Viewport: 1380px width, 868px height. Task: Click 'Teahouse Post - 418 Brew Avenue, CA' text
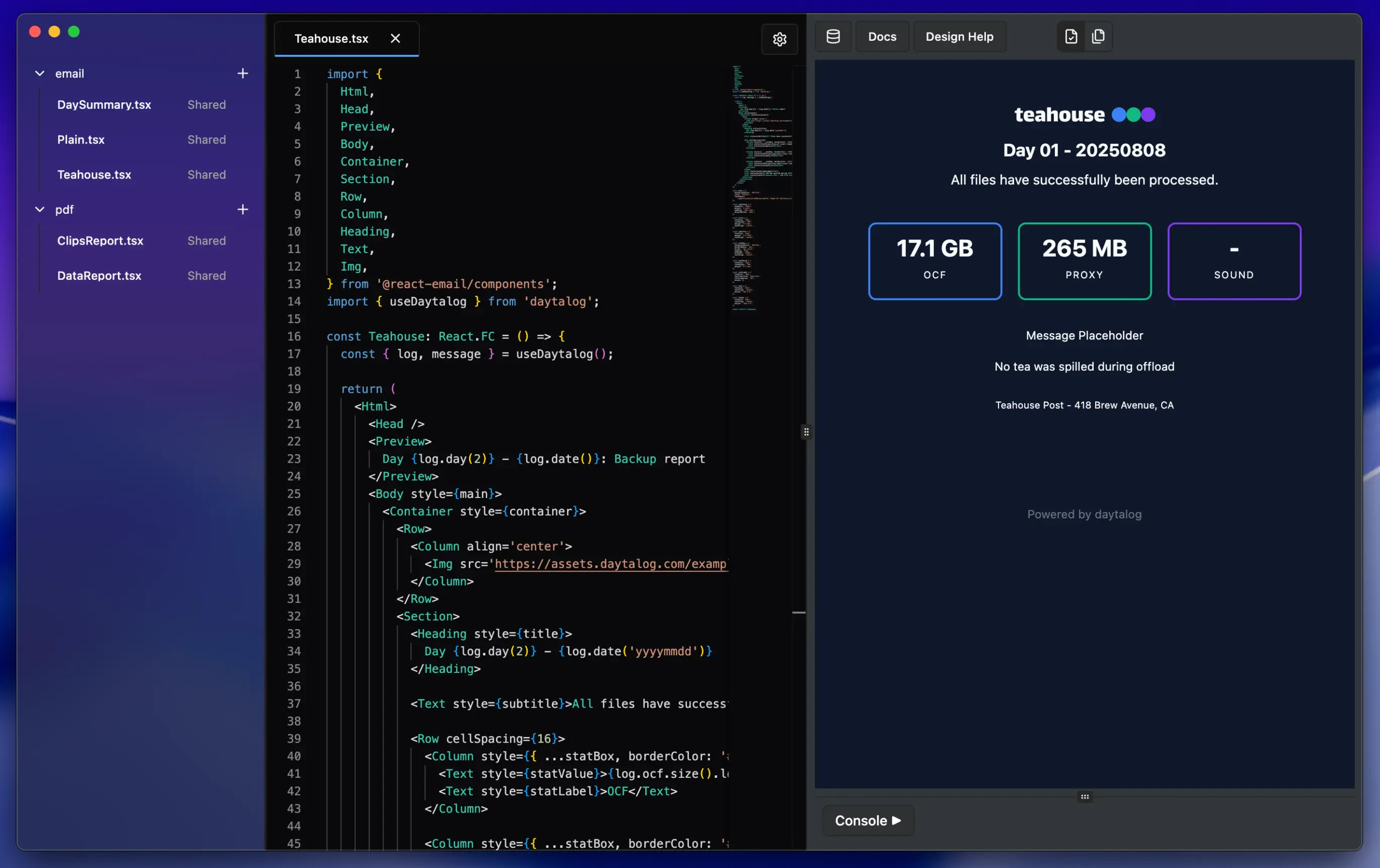click(x=1084, y=405)
